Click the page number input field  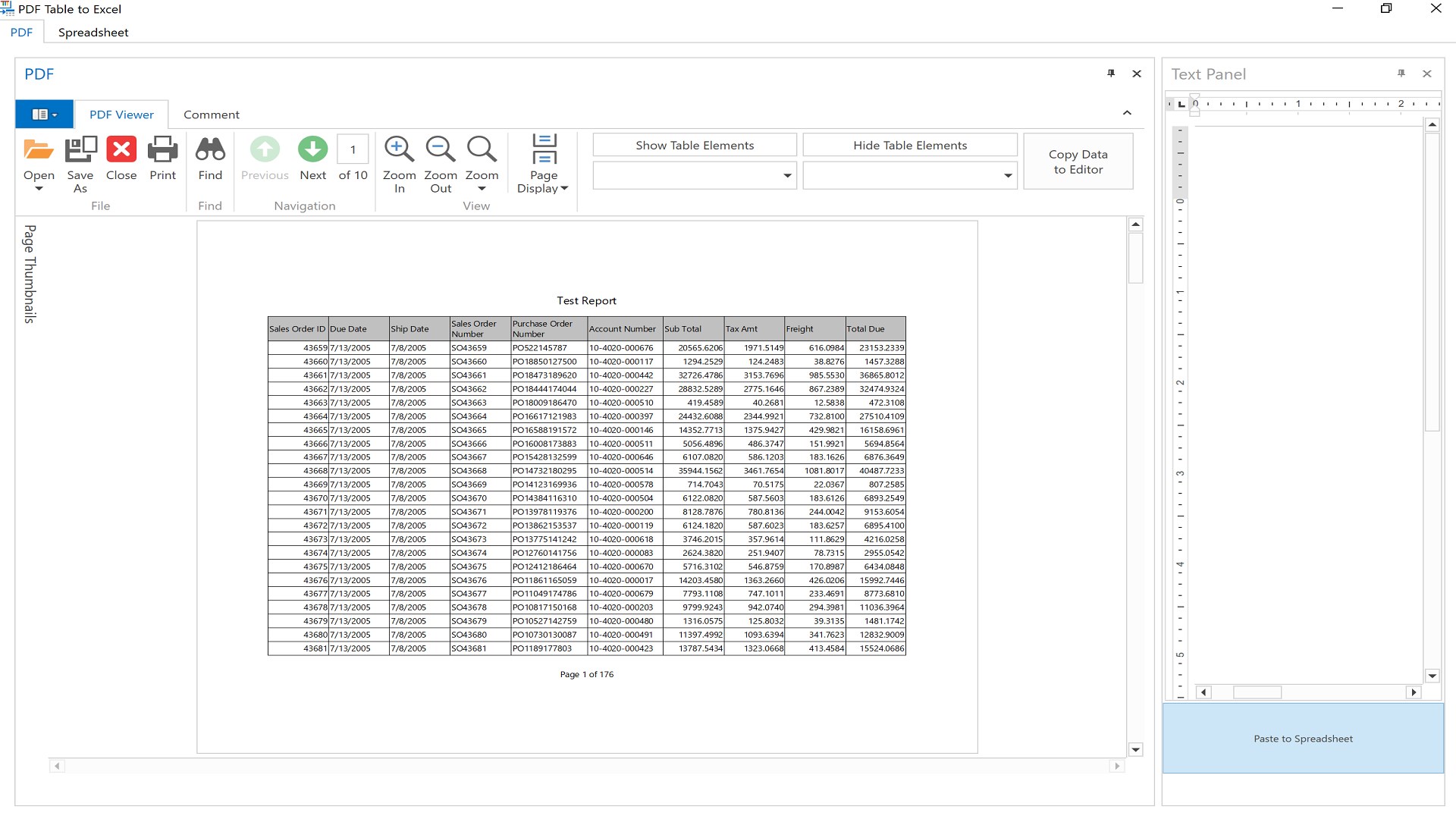pos(353,149)
